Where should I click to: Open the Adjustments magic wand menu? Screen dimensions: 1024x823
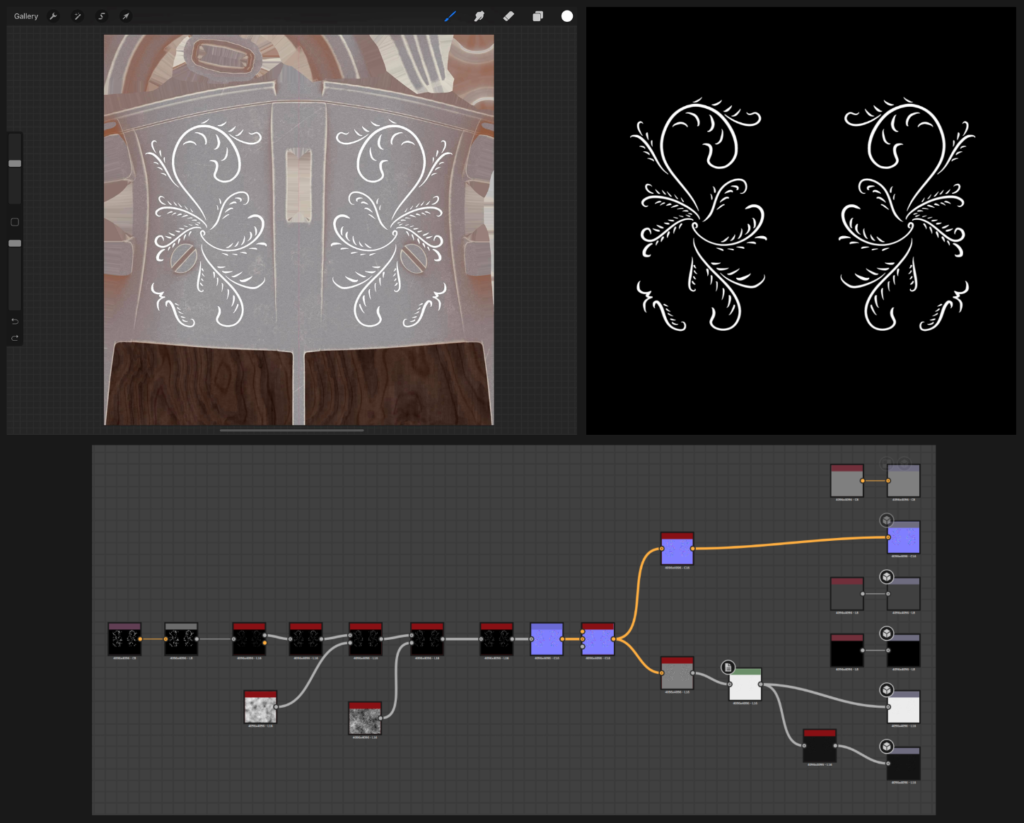[78, 16]
